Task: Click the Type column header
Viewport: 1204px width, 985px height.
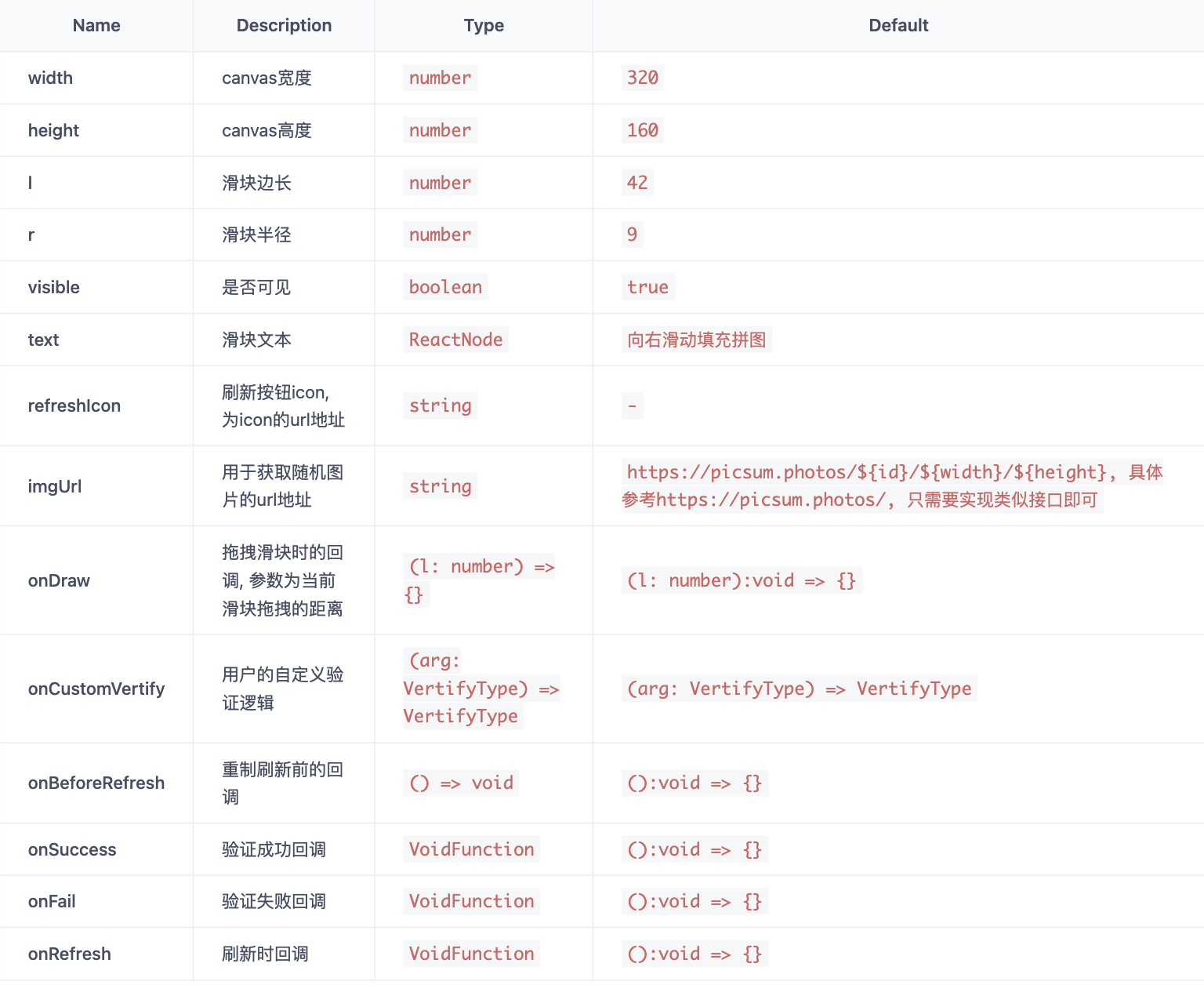Action: point(484,25)
